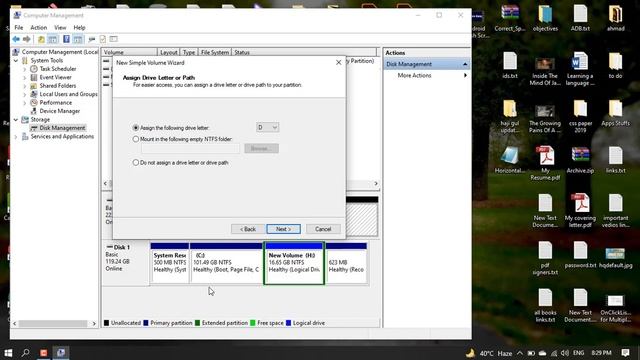Click the Unallocated legend color swatch
The width and height of the screenshot is (640, 360).
[x=106, y=323]
